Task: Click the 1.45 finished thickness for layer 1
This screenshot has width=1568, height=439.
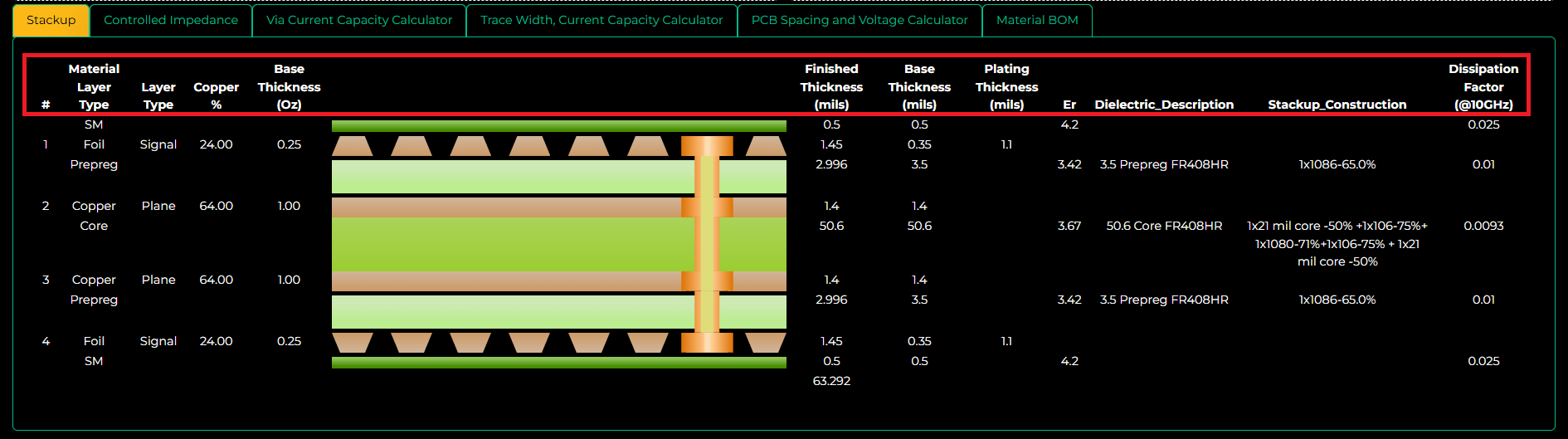Action: coord(831,144)
